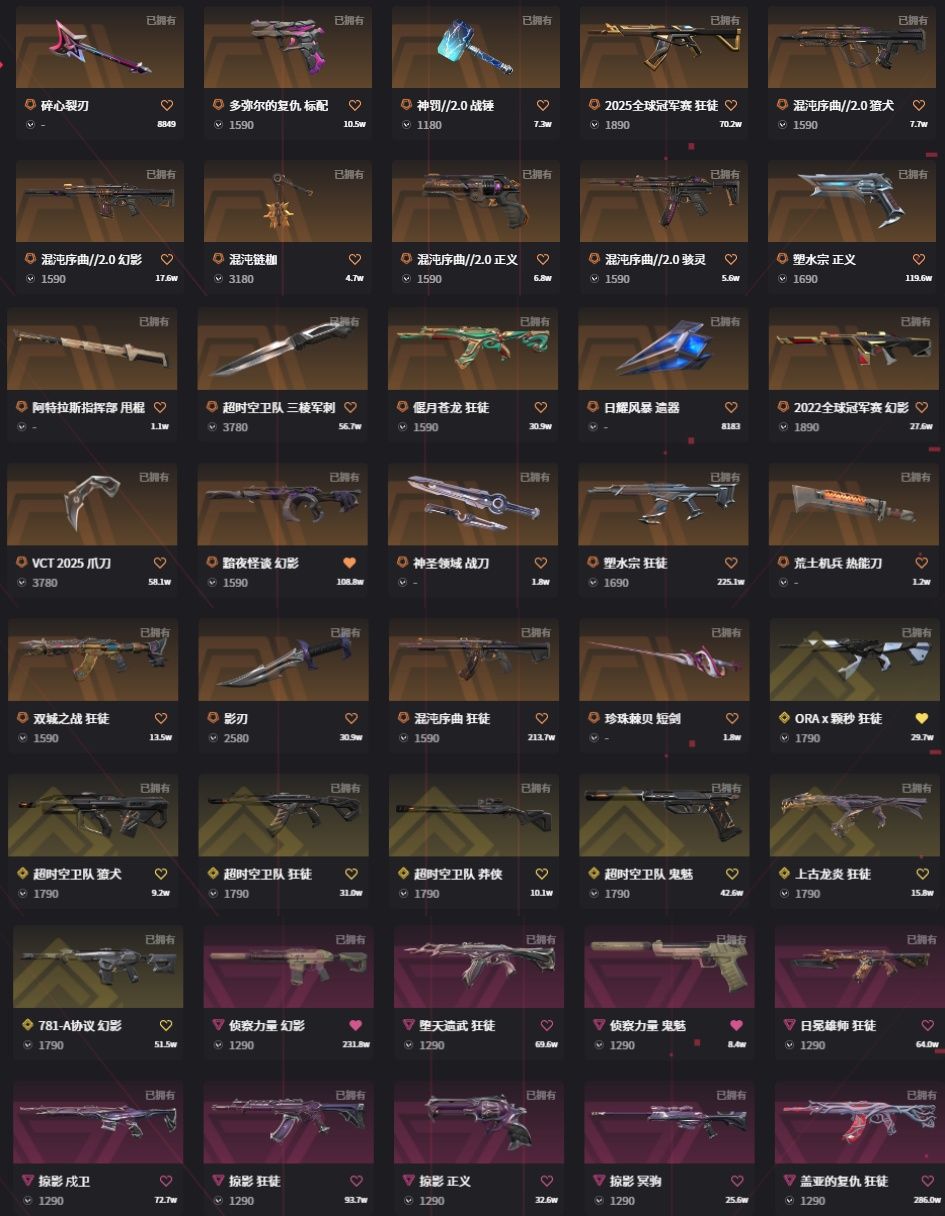
Task: Expand price arrow beside 3180 on 混沌链枷
Action: tap(218, 279)
